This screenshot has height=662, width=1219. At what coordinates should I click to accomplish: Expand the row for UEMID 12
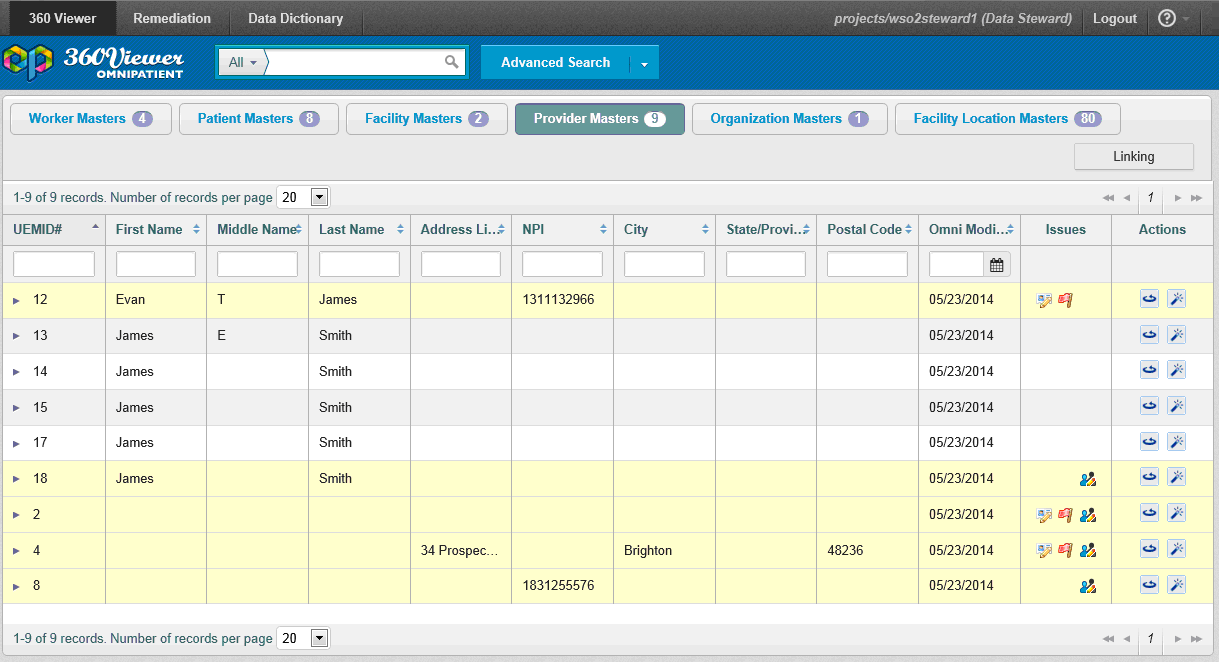pos(17,300)
